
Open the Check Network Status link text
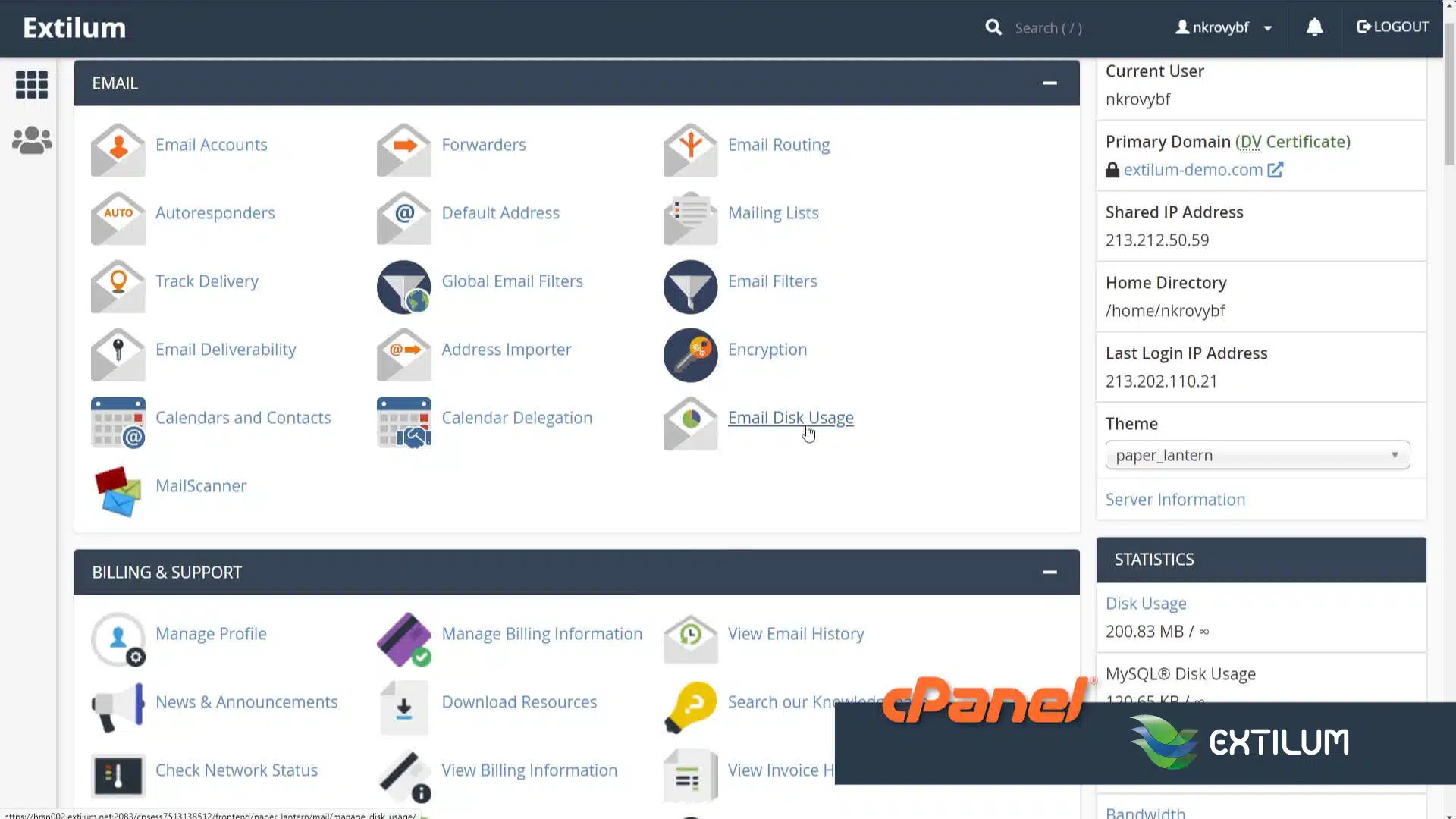pyautogui.click(x=236, y=770)
